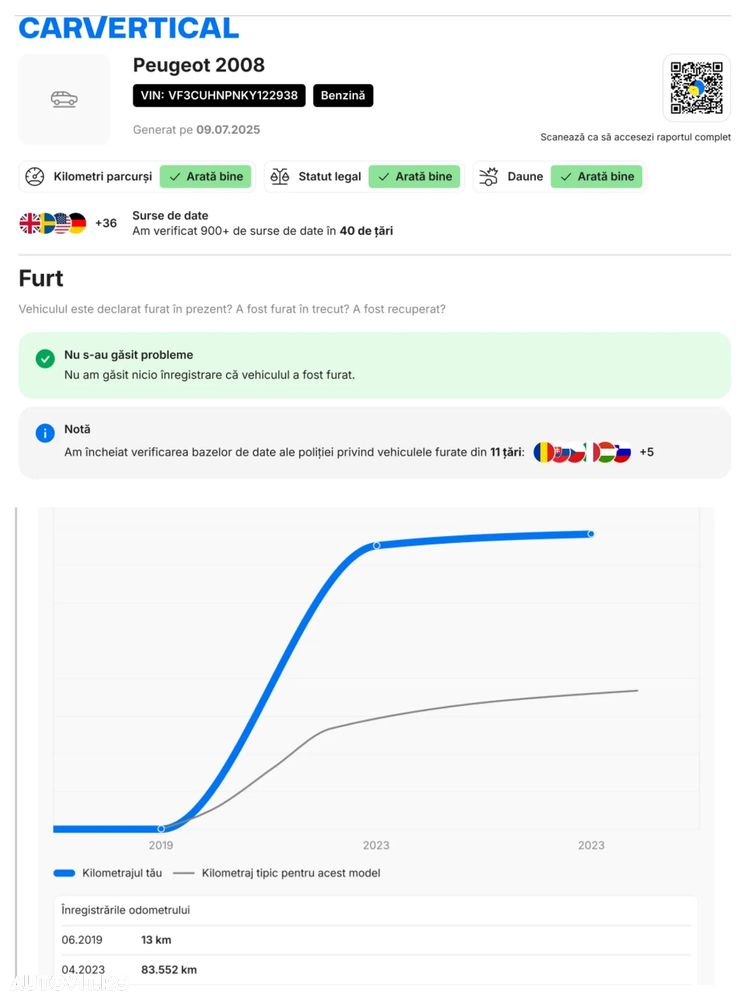Toggle Kilometraj tipic pentru acest model legend

pos(277,873)
